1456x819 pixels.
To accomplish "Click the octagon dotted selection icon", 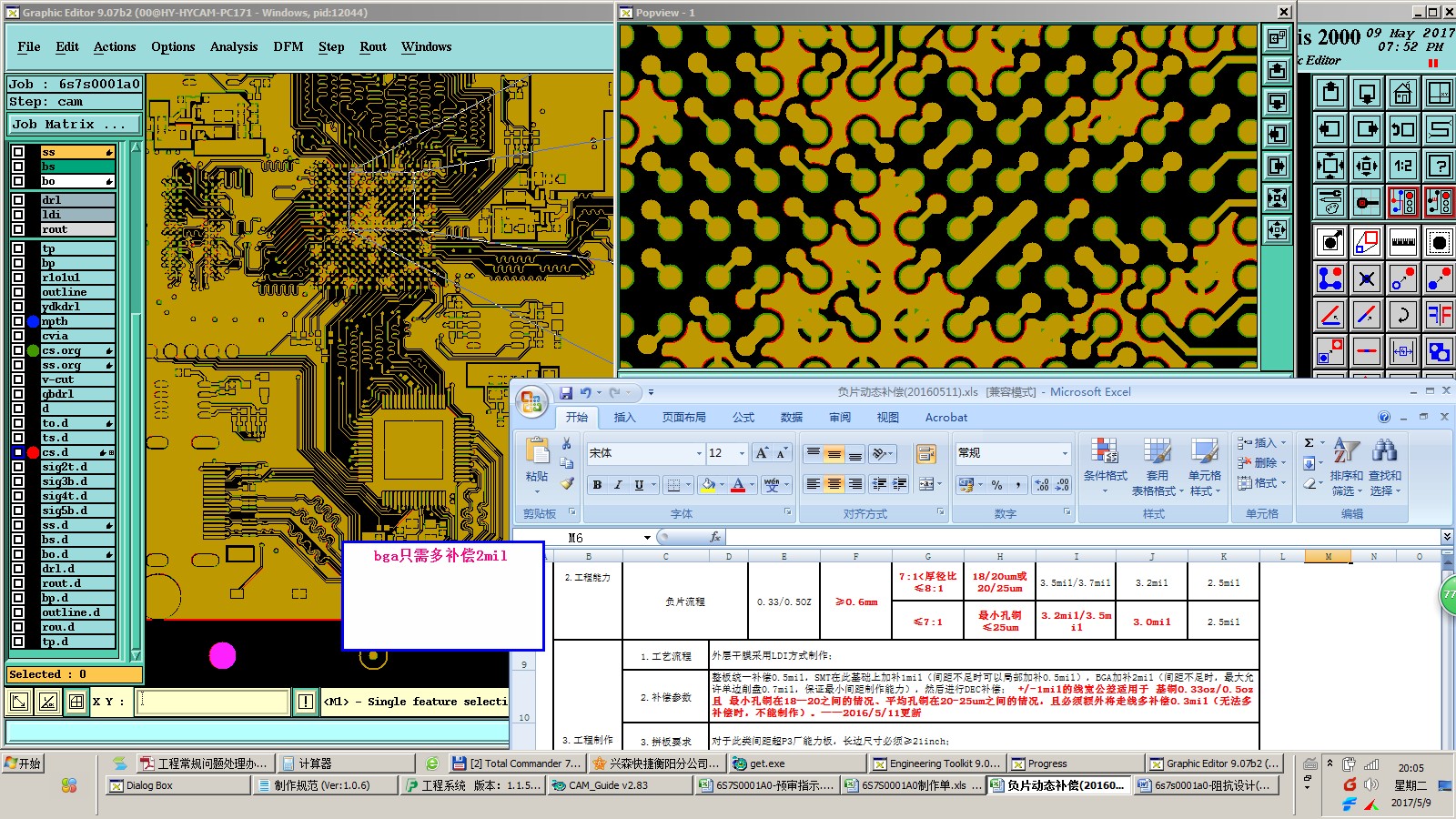I will click(x=1439, y=242).
